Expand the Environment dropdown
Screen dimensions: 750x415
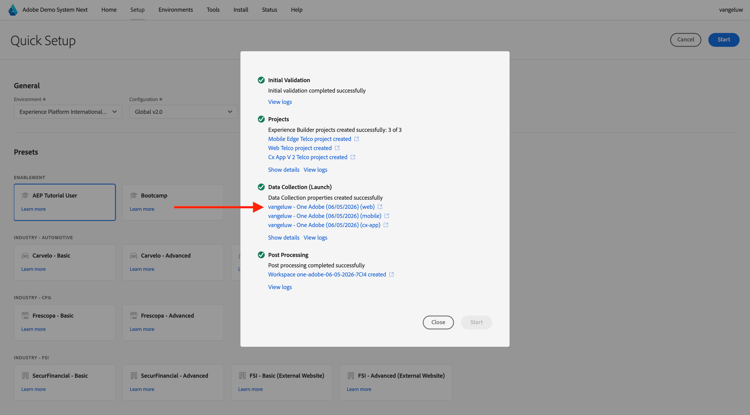click(x=68, y=112)
